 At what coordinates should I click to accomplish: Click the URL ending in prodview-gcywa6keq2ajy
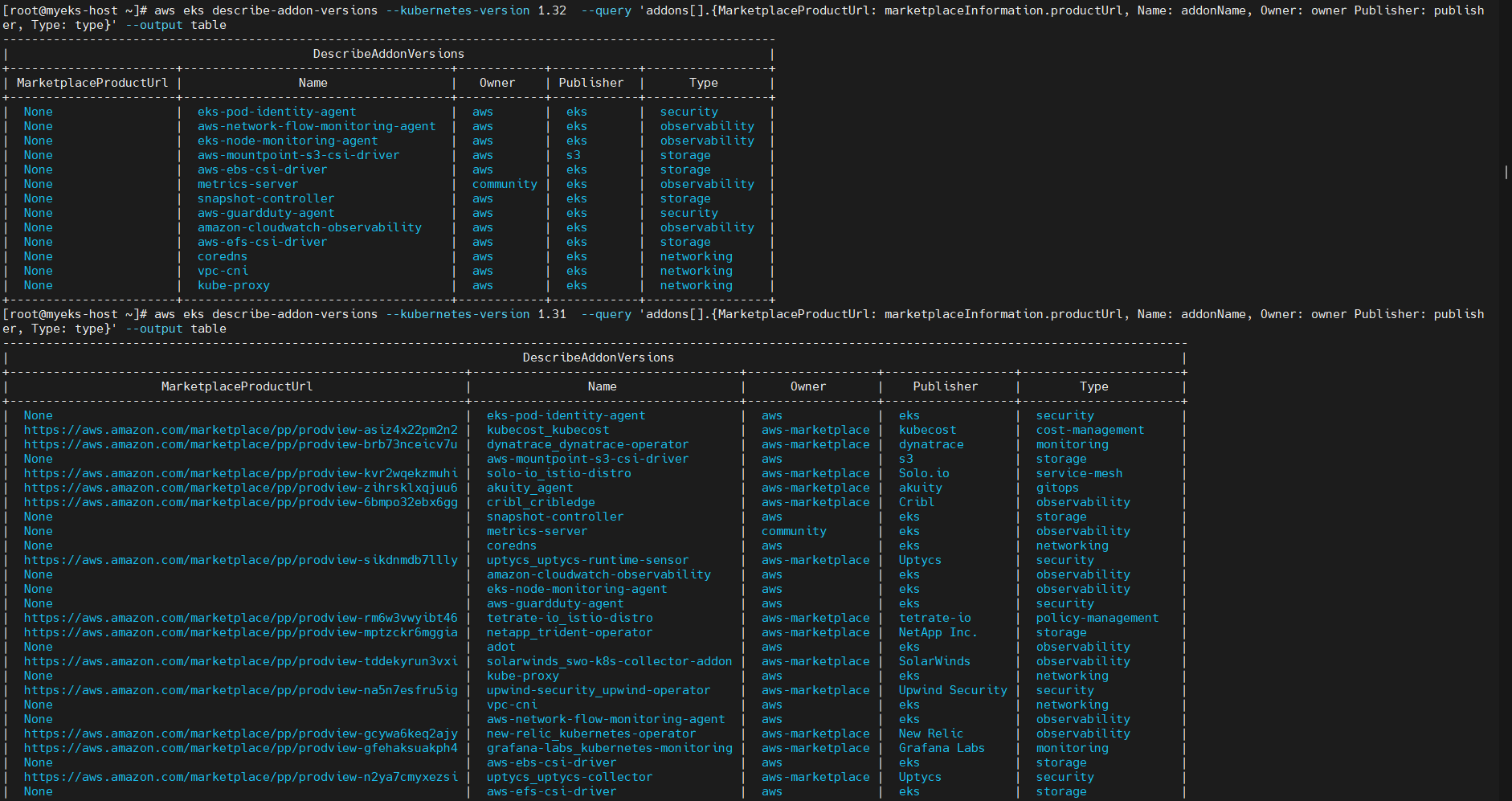pos(240,734)
